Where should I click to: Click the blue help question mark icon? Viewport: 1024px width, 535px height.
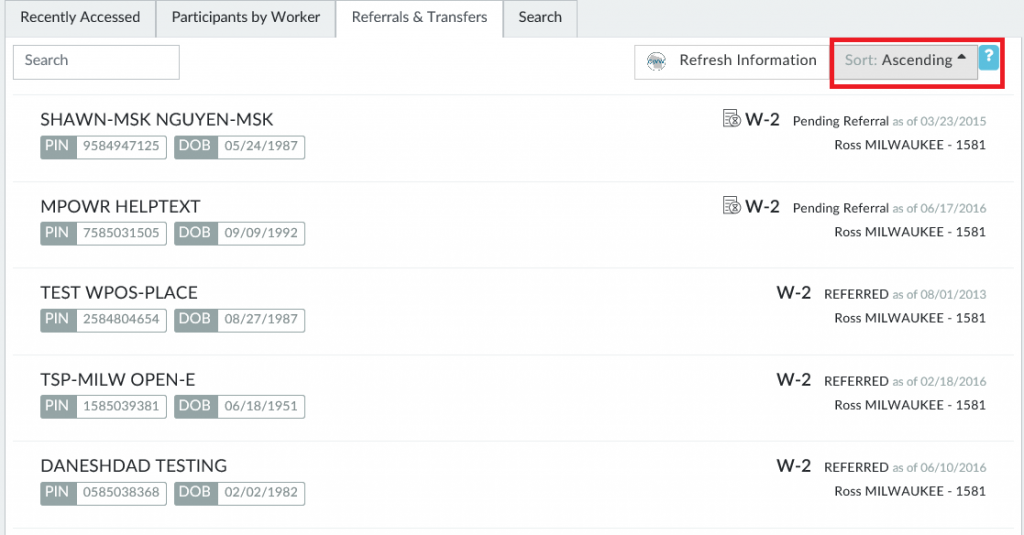pyautogui.click(x=988, y=57)
